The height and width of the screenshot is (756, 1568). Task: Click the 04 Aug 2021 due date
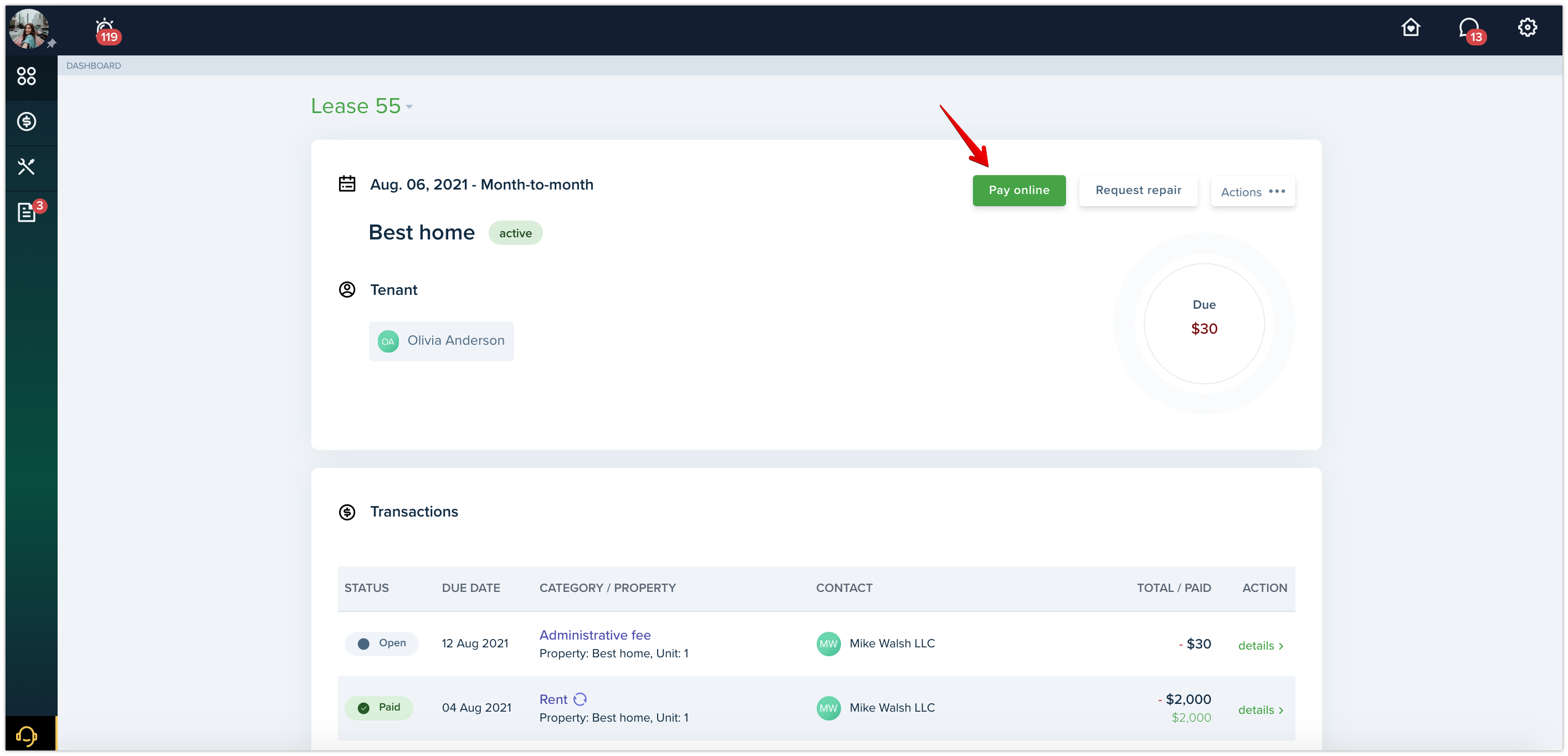(476, 707)
